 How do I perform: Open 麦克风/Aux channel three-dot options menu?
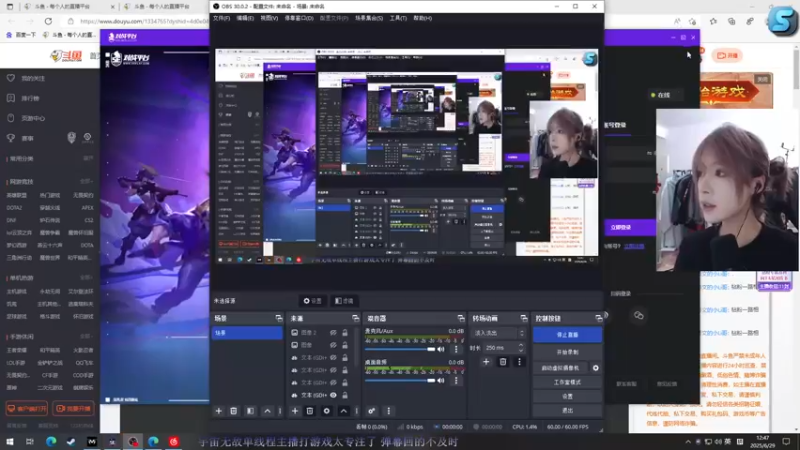tap(456, 349)
